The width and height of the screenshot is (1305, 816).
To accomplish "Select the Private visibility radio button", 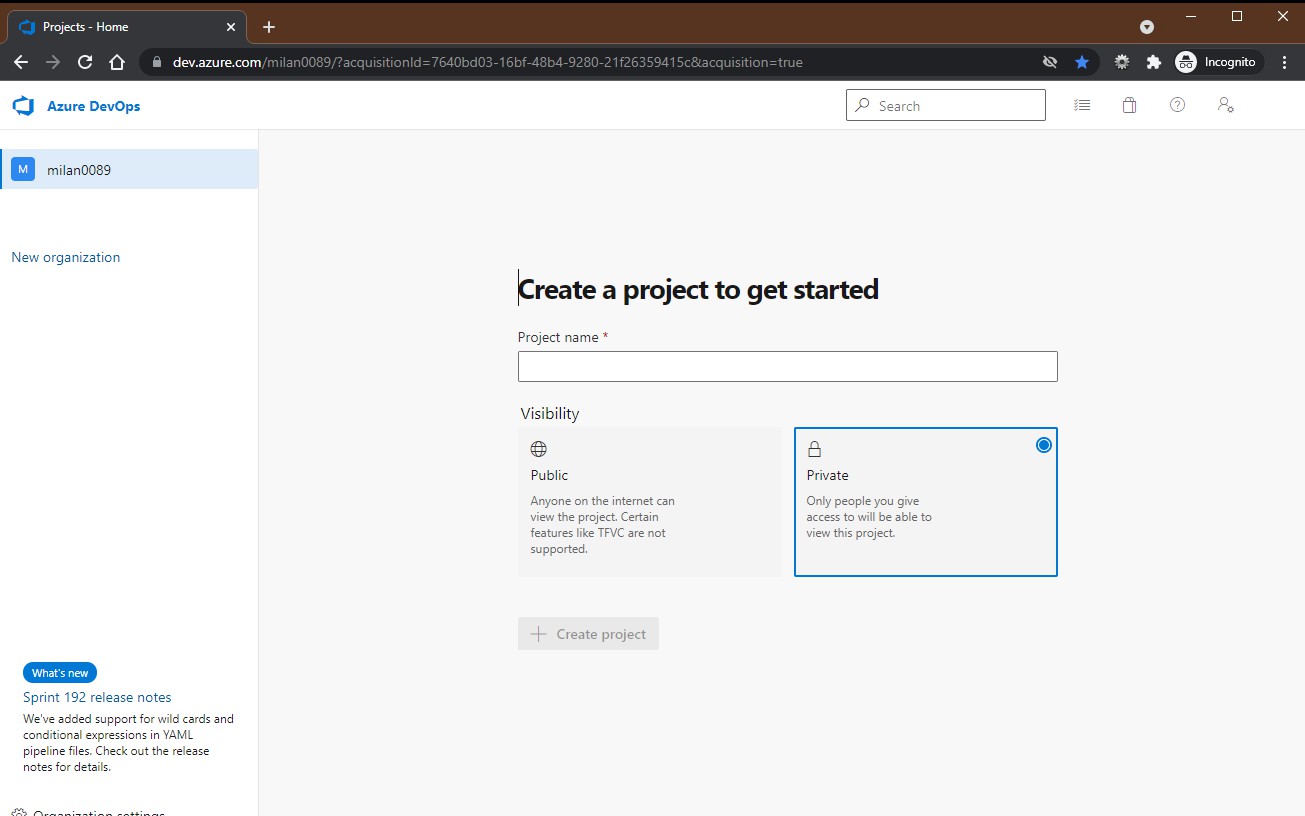I will [1043, 444].
